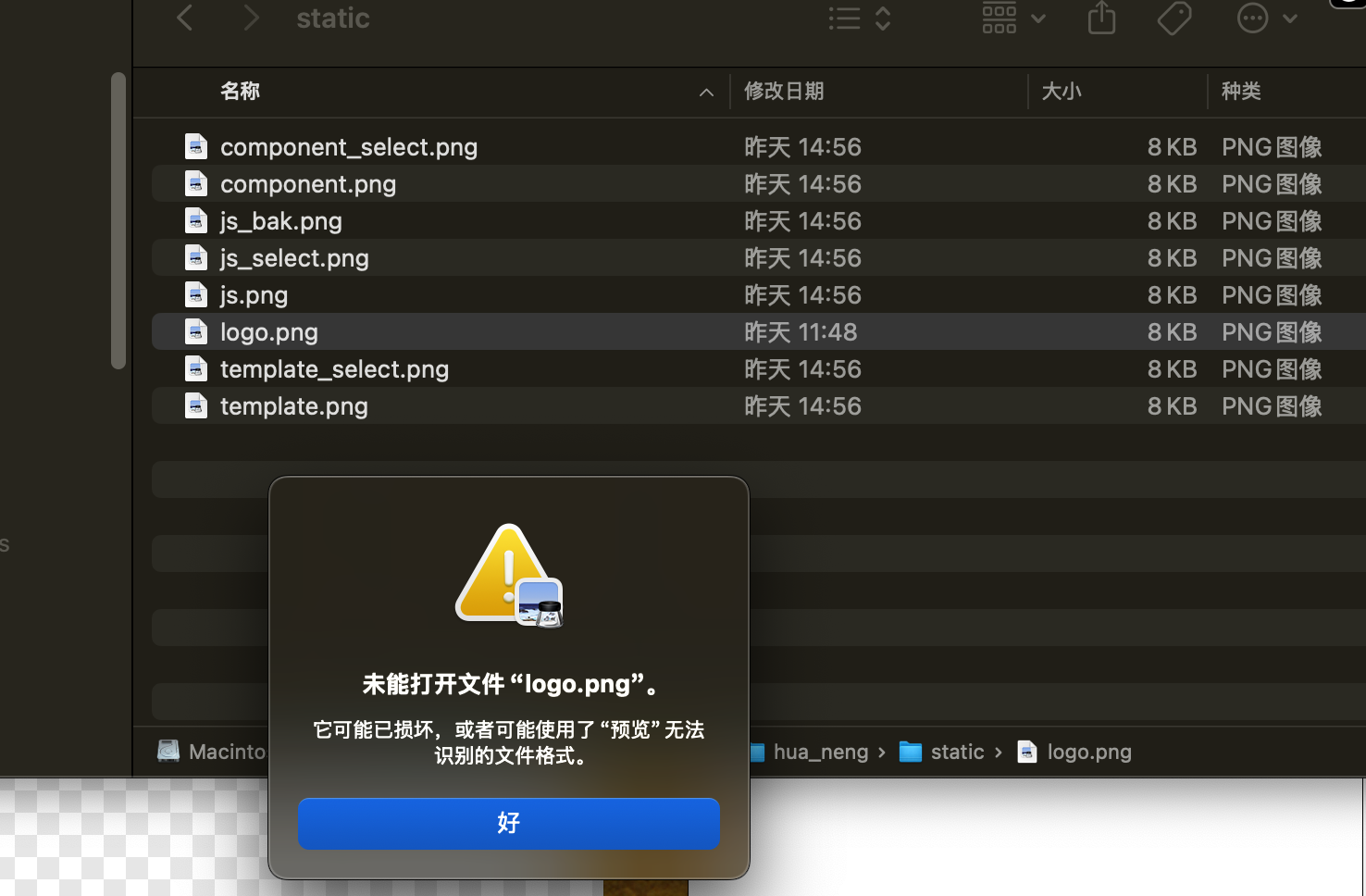
Task: Sort by 名称 column header
Action: coord(241,91)
